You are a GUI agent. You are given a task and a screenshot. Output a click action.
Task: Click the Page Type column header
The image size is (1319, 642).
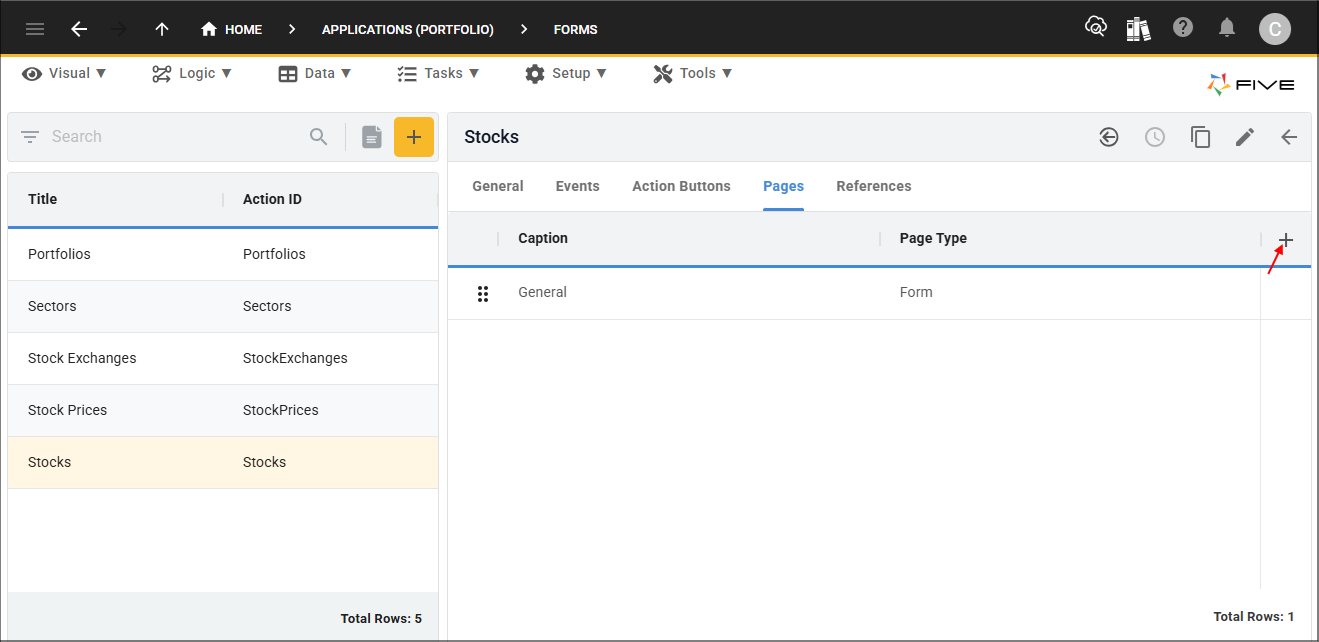(933, 238)
